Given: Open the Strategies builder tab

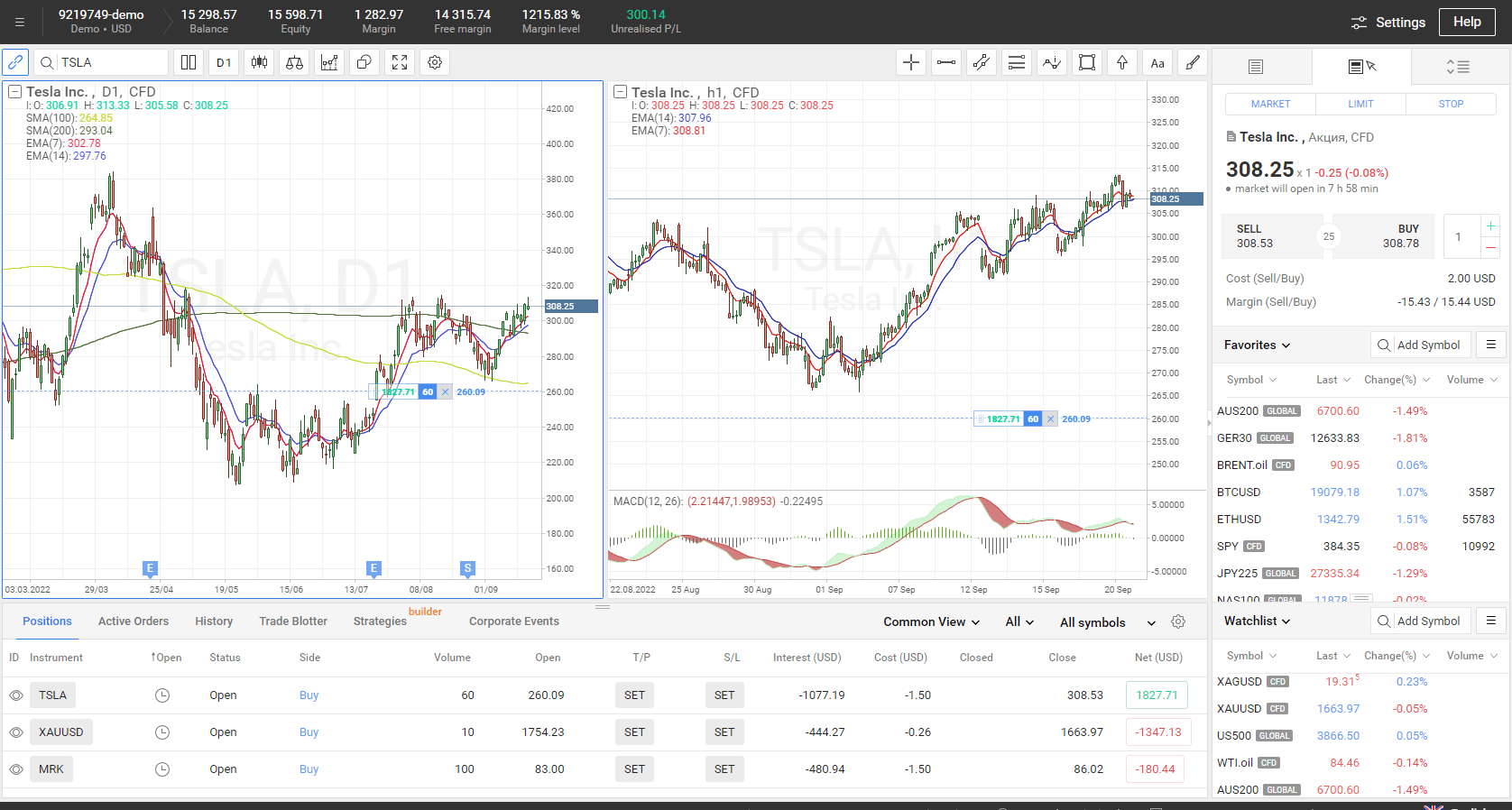Looking at the screenshot, I should point(380,621).
